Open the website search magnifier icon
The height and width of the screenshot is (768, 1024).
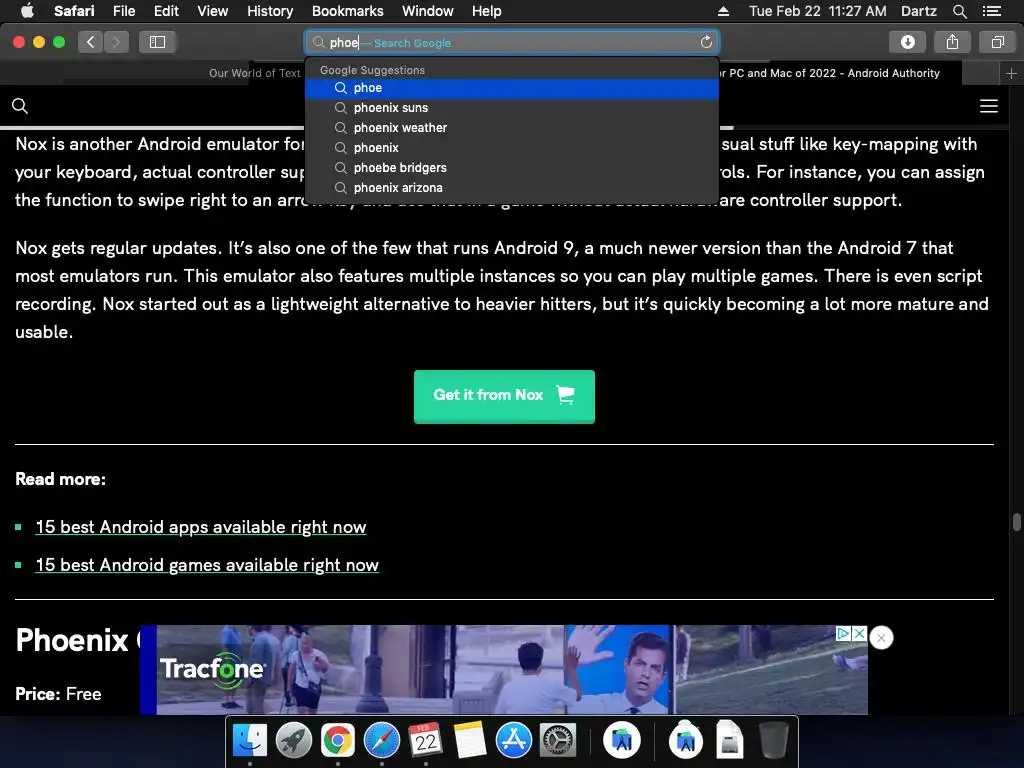tap(20, 106)
